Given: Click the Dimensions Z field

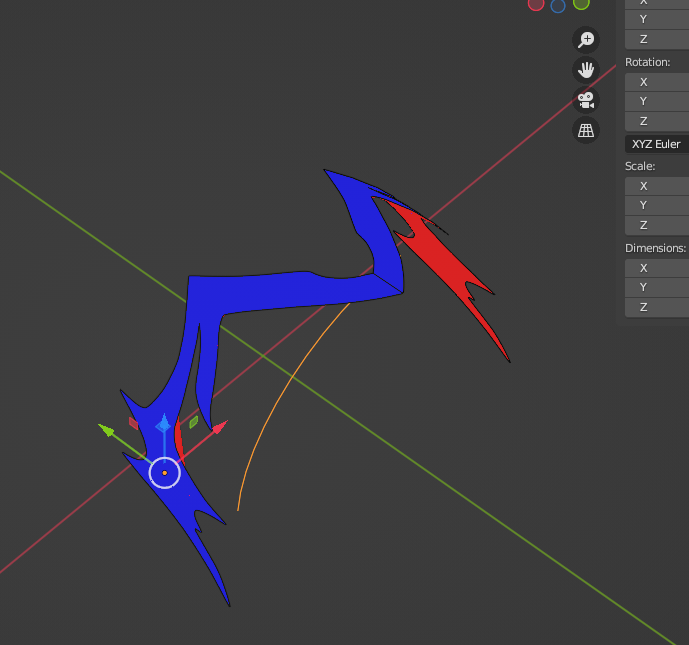Looking at the screenshot, I should [x=657, y=307].
